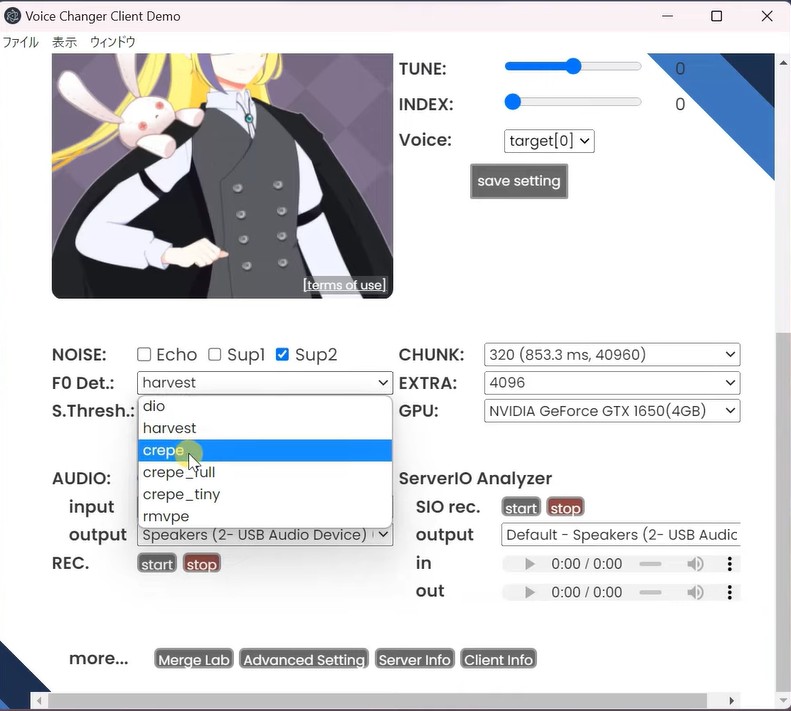Open the CHUNK size dropdown
This screenshot has width=791, height=711.
pyautogui.click(x=612, y=354)
